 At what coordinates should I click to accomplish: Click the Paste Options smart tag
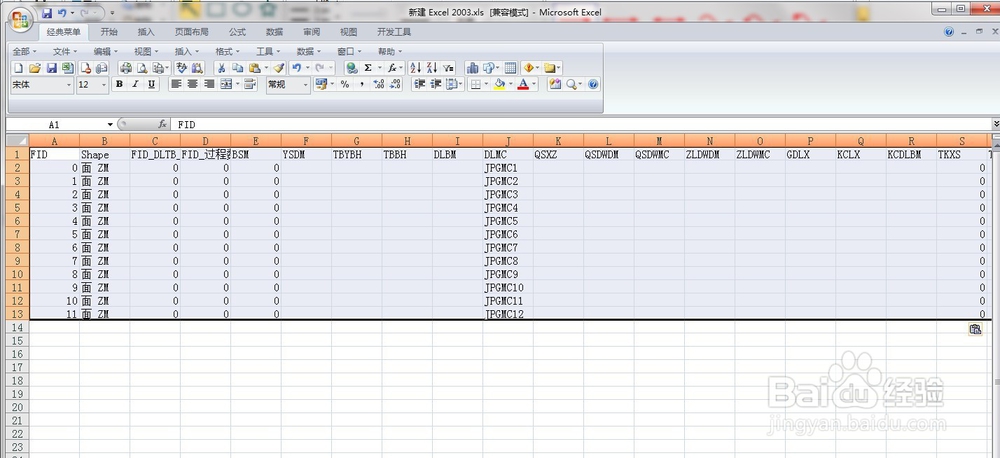click(x=974, y=329)
